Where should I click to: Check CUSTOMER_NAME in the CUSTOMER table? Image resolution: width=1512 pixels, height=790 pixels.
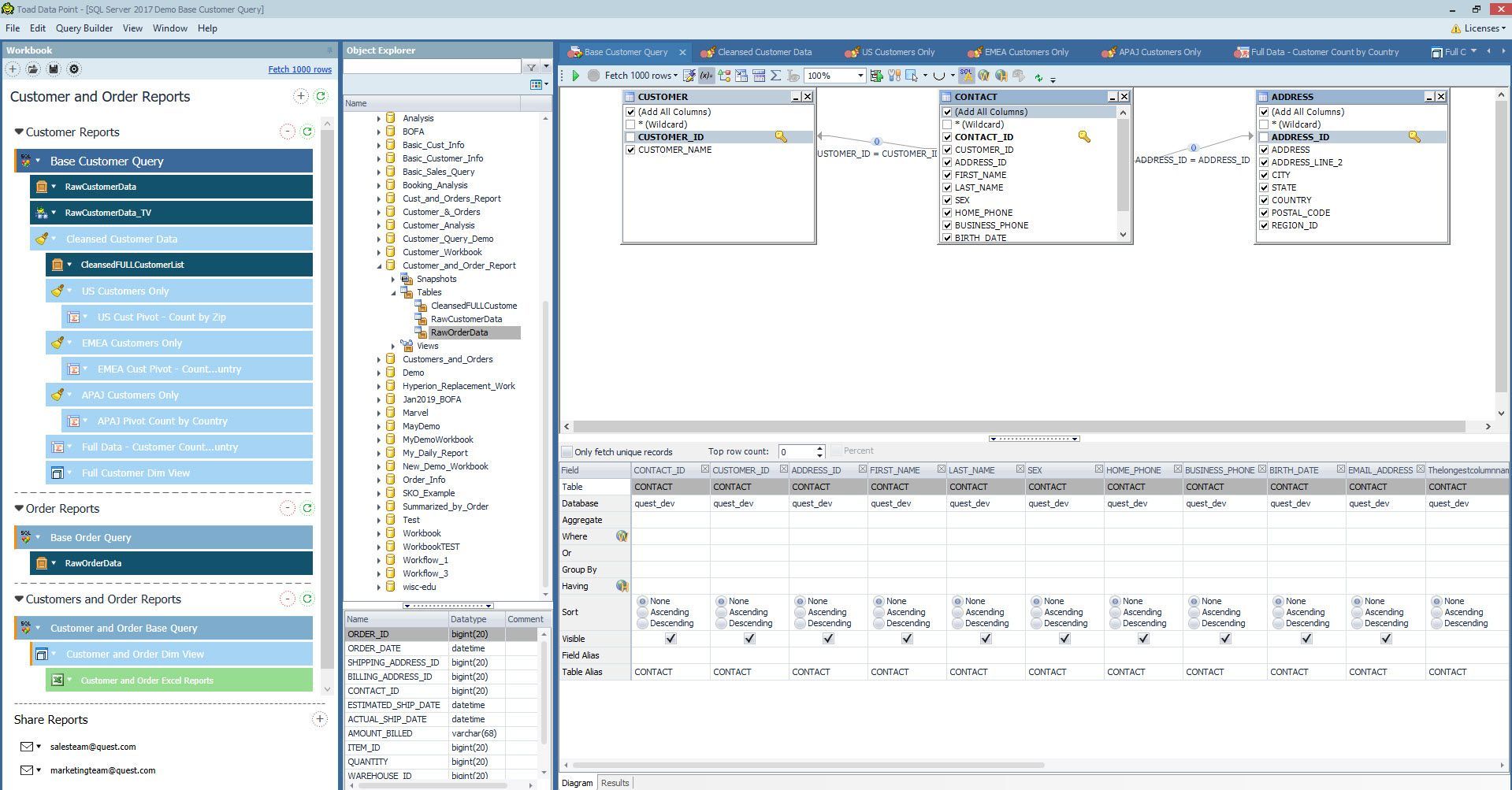[x=630, y=150]
